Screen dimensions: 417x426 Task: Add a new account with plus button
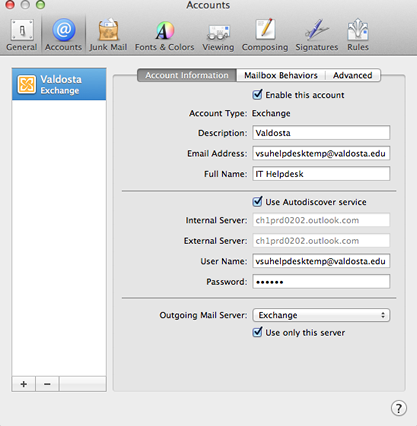pos(24,384)
